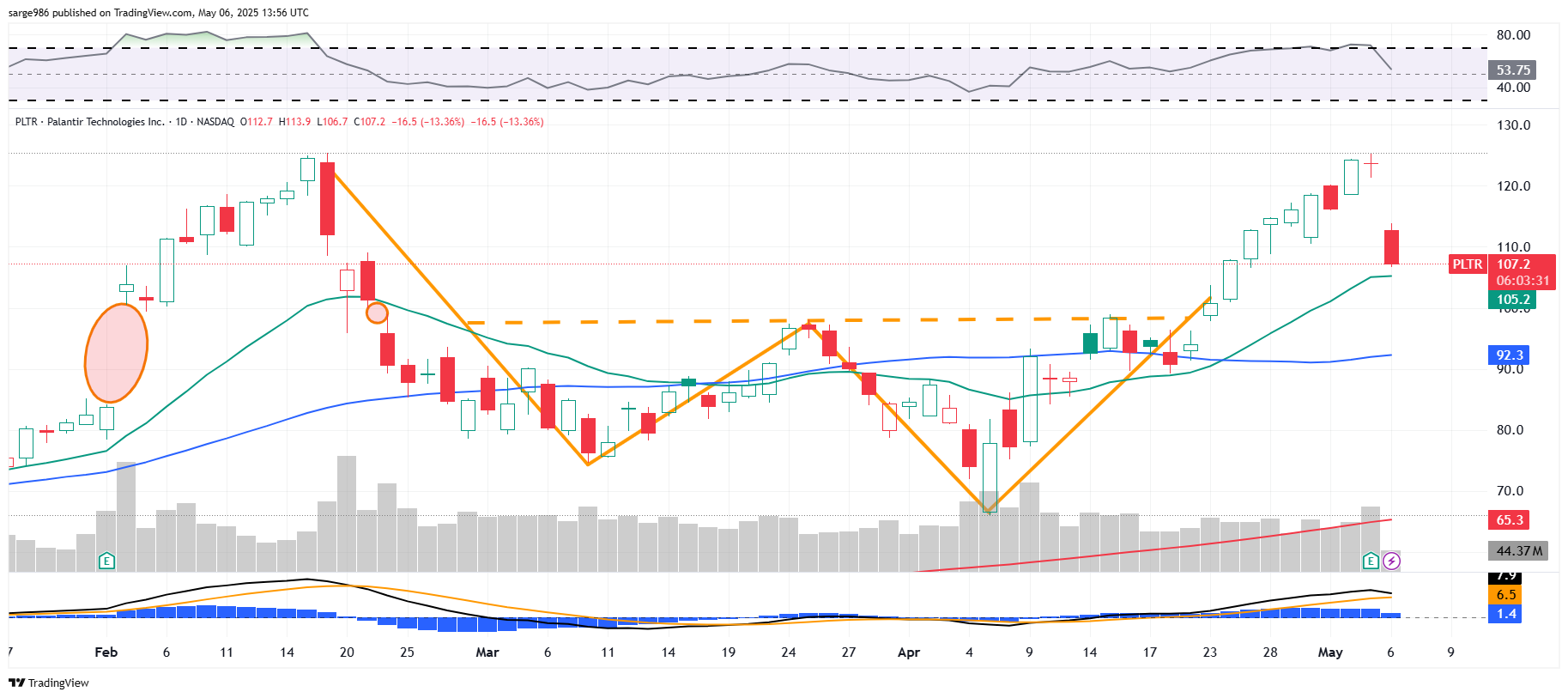Select the small orange circle annotation

377,313
